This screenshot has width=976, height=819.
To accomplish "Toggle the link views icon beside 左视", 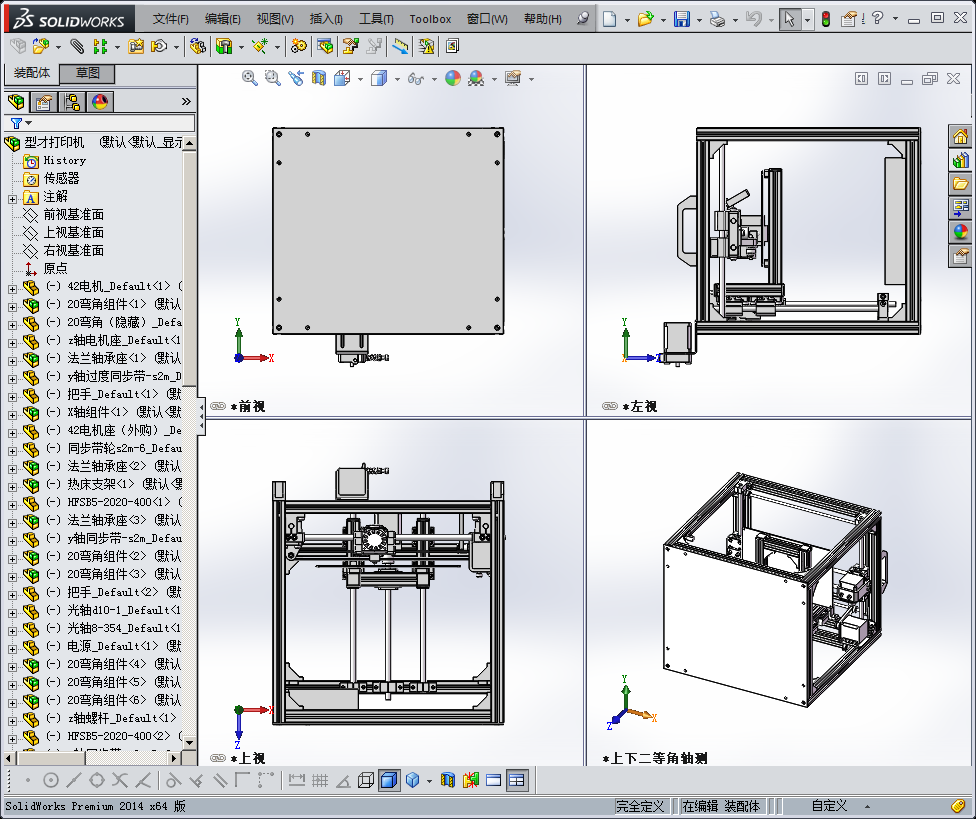I will (x=610, y=406).
